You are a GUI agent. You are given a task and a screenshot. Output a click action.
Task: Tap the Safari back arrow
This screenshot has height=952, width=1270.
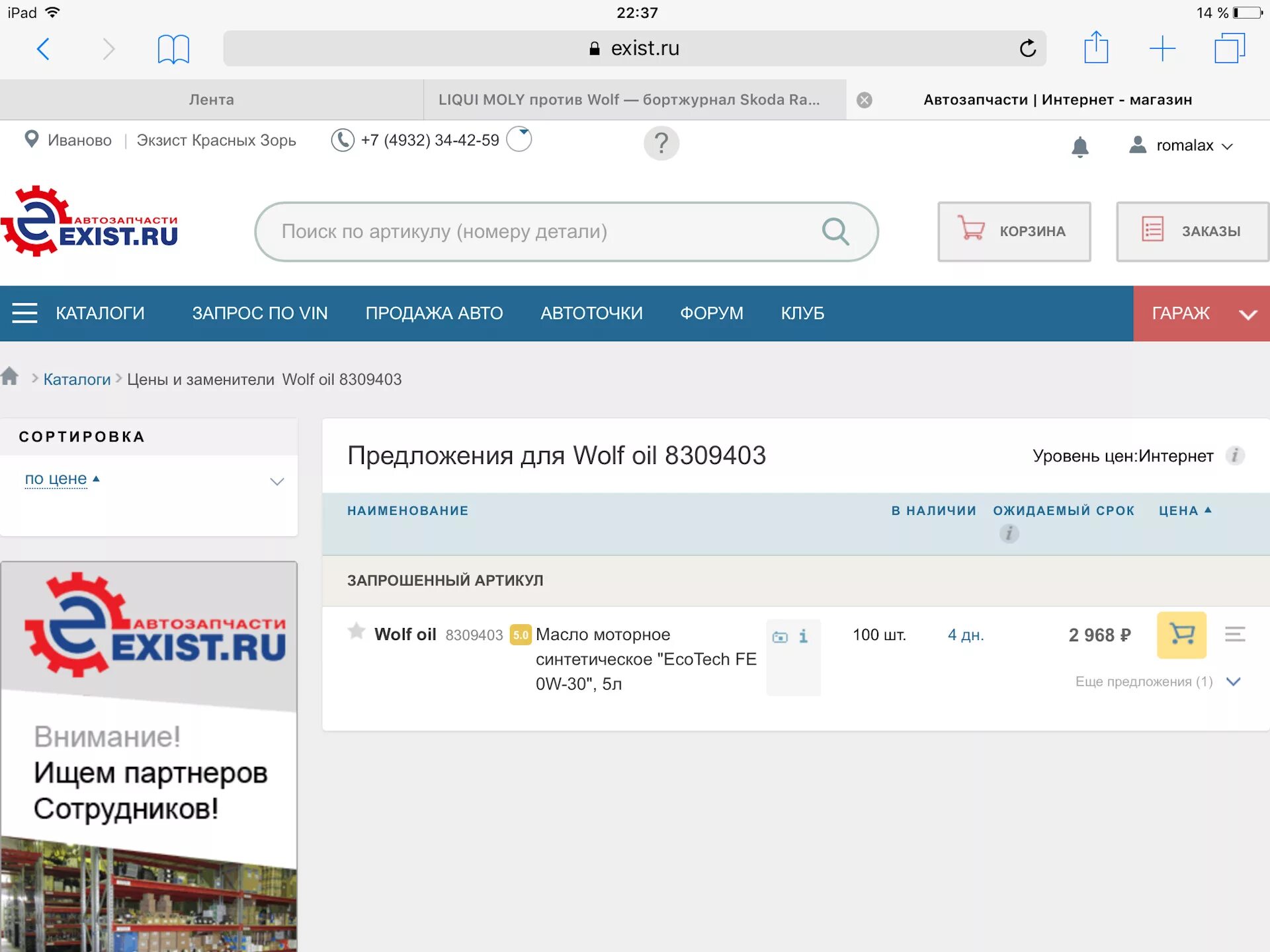(x=44, y=49)
